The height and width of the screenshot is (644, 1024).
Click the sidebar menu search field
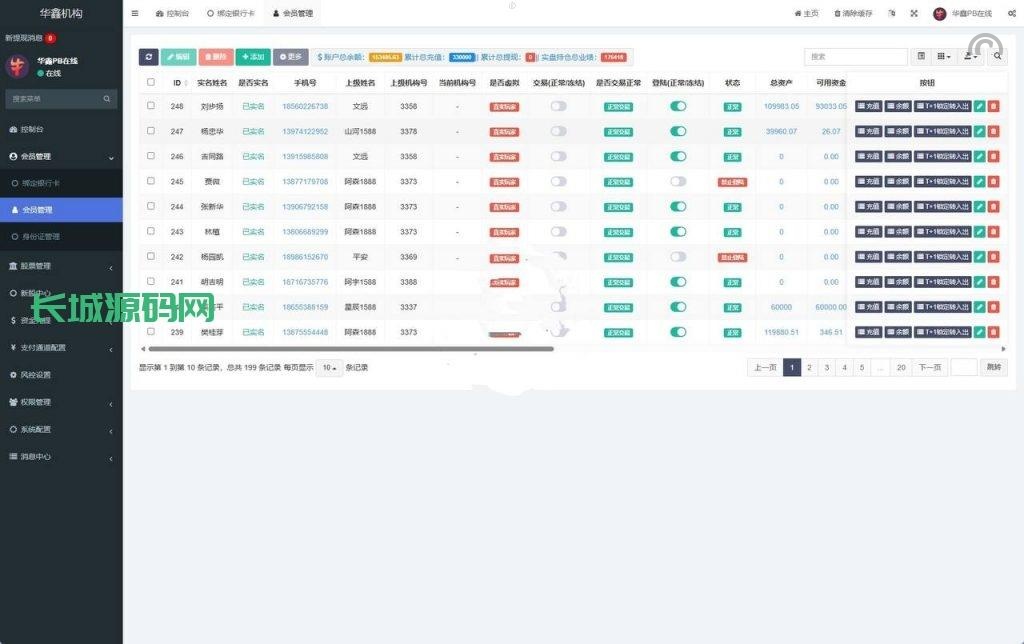click(x=61, y=99)
